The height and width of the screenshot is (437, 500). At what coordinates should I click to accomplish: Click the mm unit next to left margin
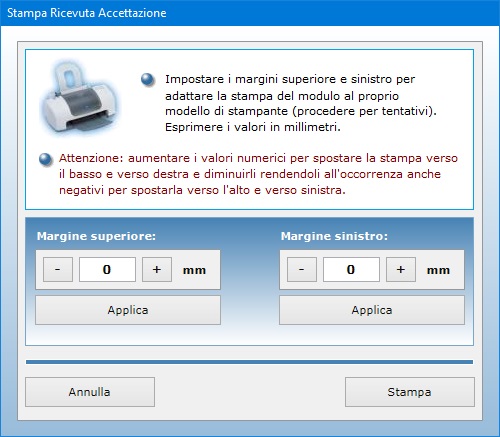[x=438, y=270]
